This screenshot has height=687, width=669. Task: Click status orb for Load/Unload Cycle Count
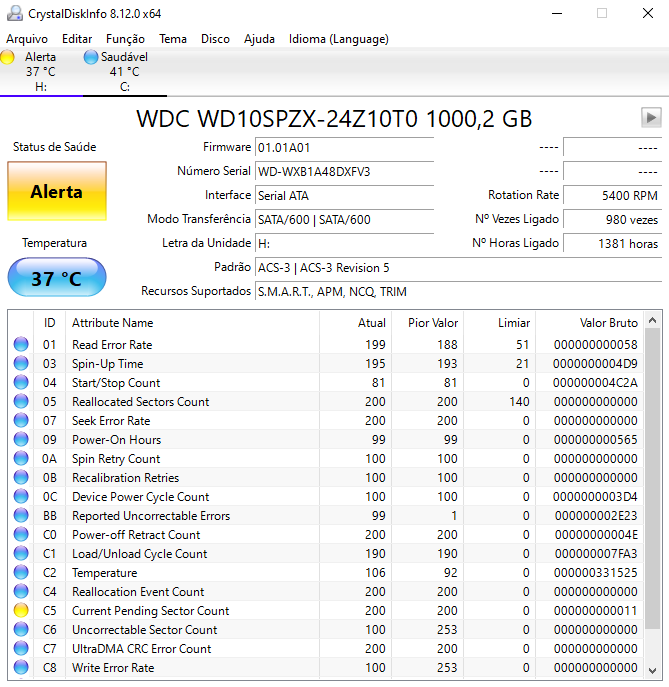pyautogui.click(x=21, y=553)
